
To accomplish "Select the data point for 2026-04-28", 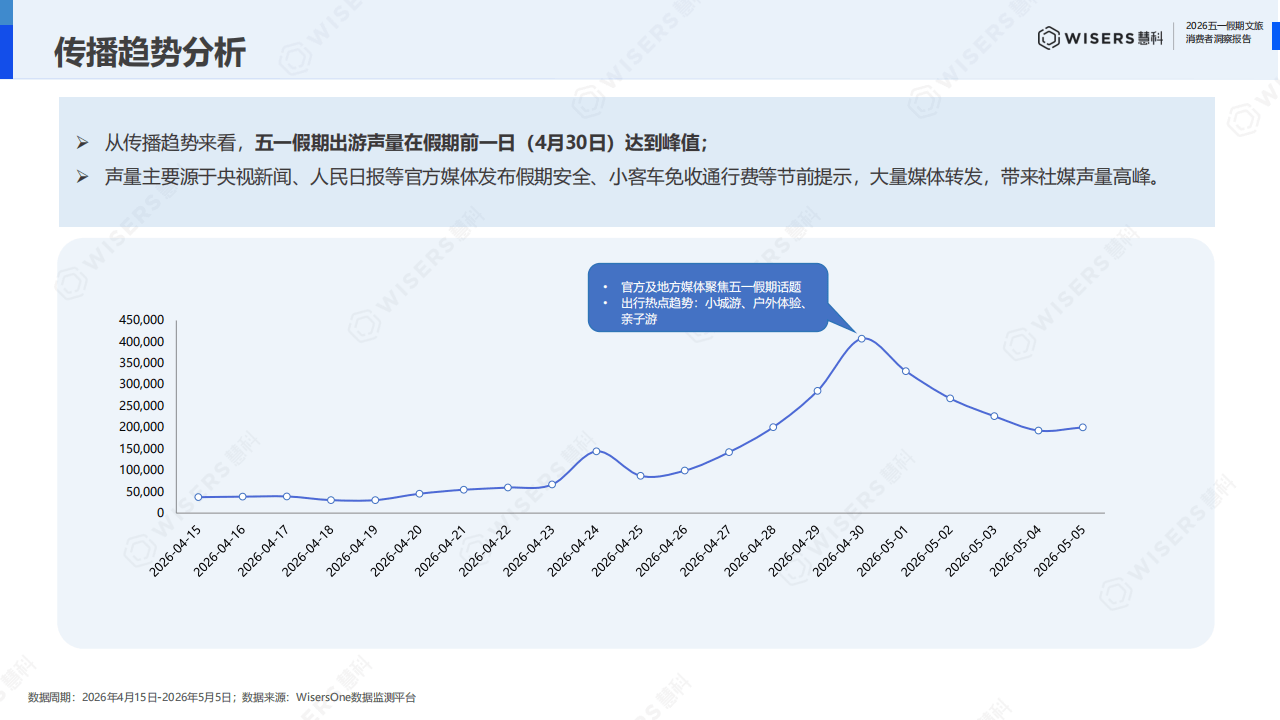I will point(773,427).
